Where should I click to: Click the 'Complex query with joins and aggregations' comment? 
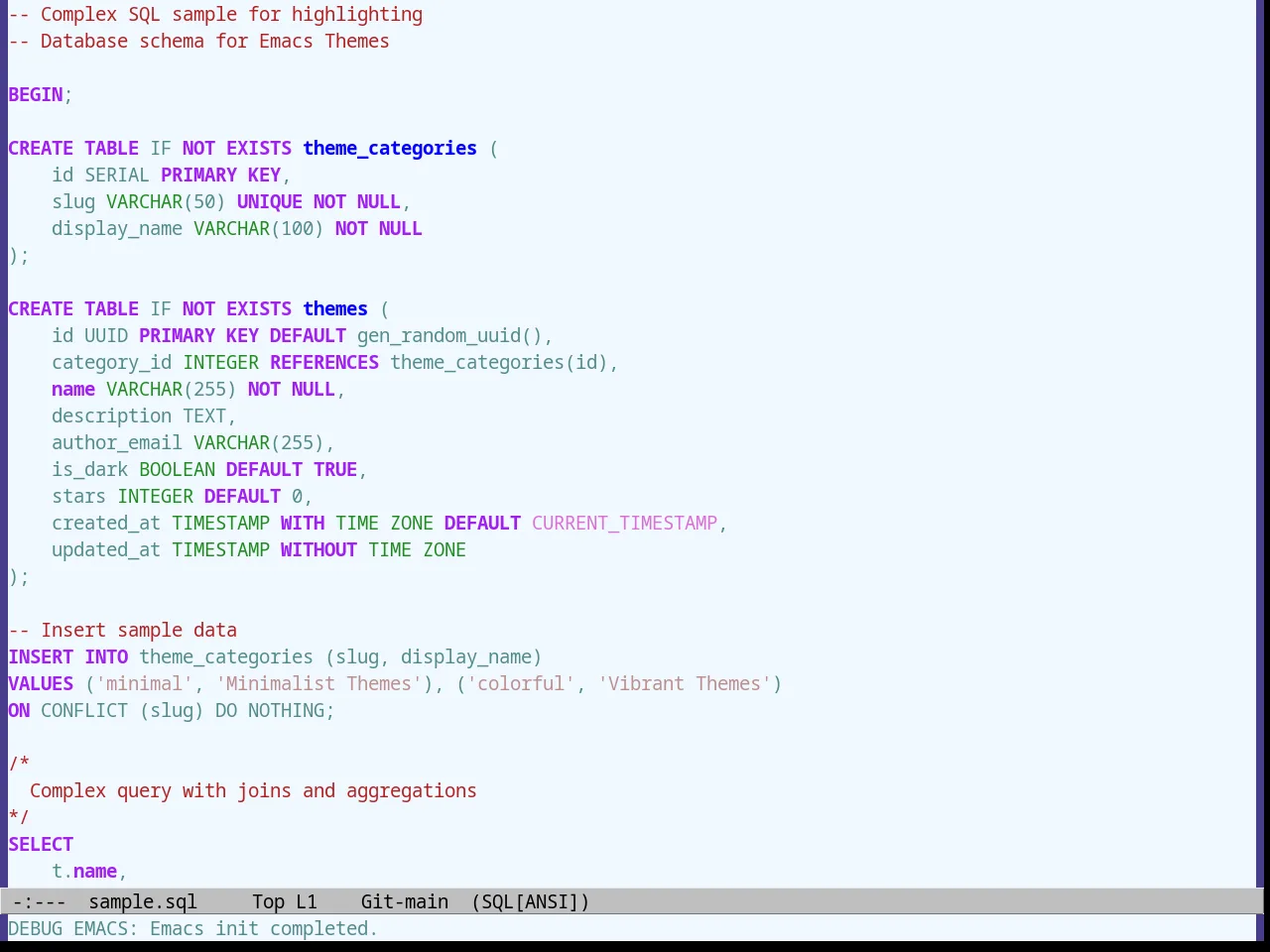click(253, 790)
